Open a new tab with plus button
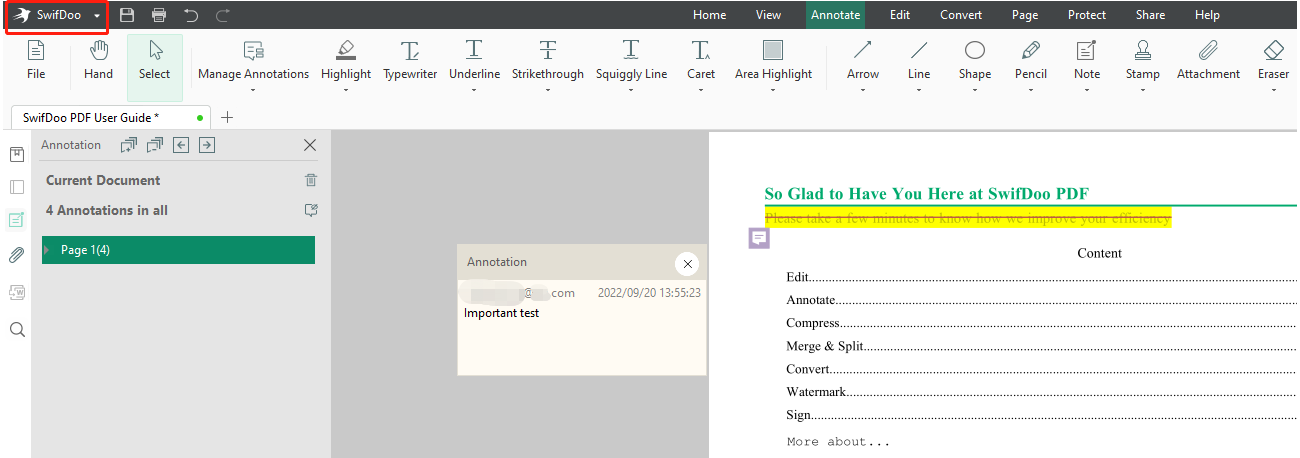This screenshot has height=458, width=1300. point(227,117)
